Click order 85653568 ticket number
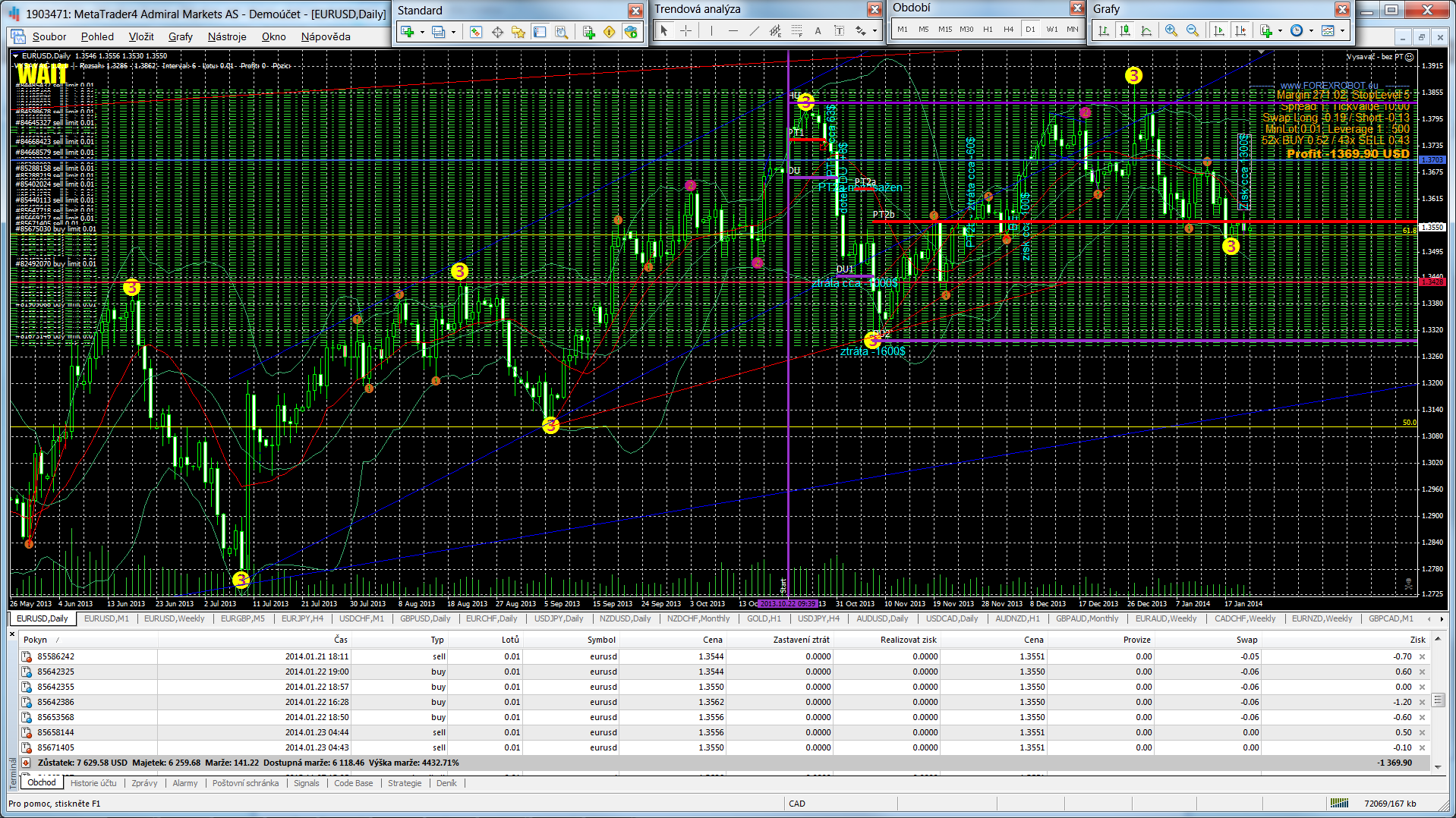 [x=55, y=717]
